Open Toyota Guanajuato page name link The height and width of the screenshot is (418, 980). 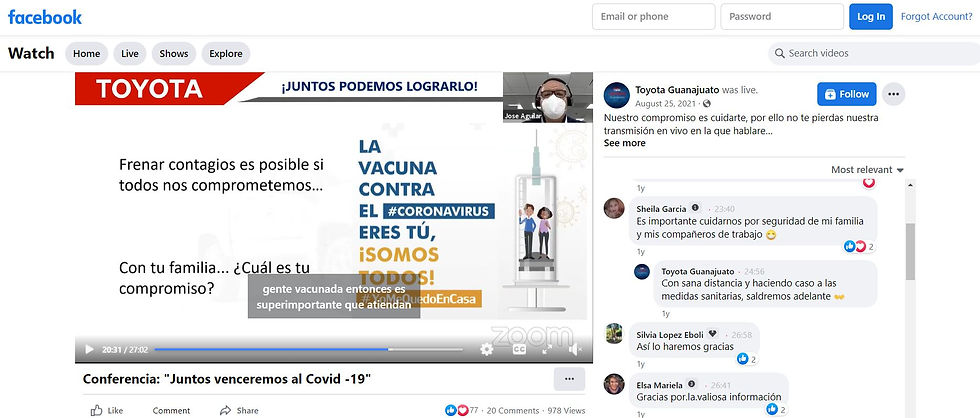[677, 90]
